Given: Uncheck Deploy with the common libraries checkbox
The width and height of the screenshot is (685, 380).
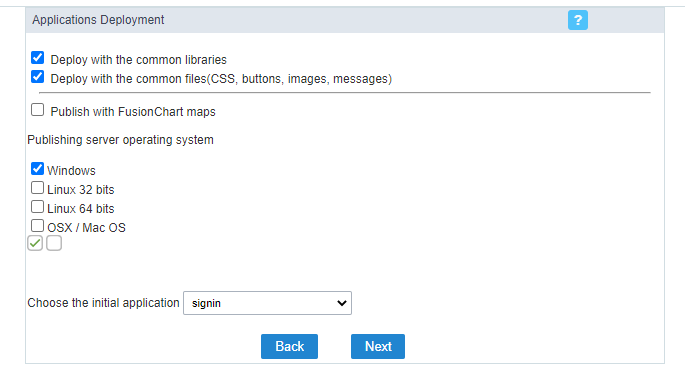Looking at the screenshot, I should [x=38, y=58].
